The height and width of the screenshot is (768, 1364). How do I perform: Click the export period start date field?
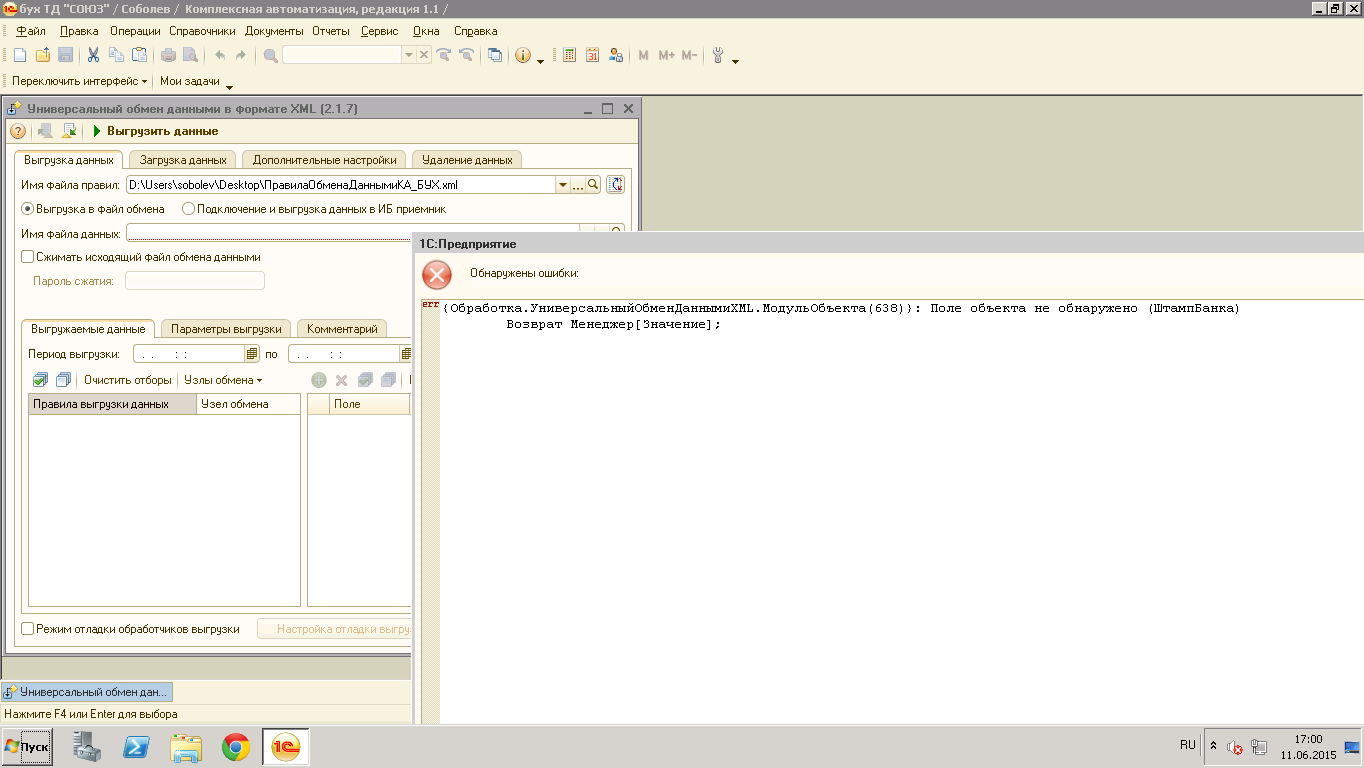(x=188, y=354)
